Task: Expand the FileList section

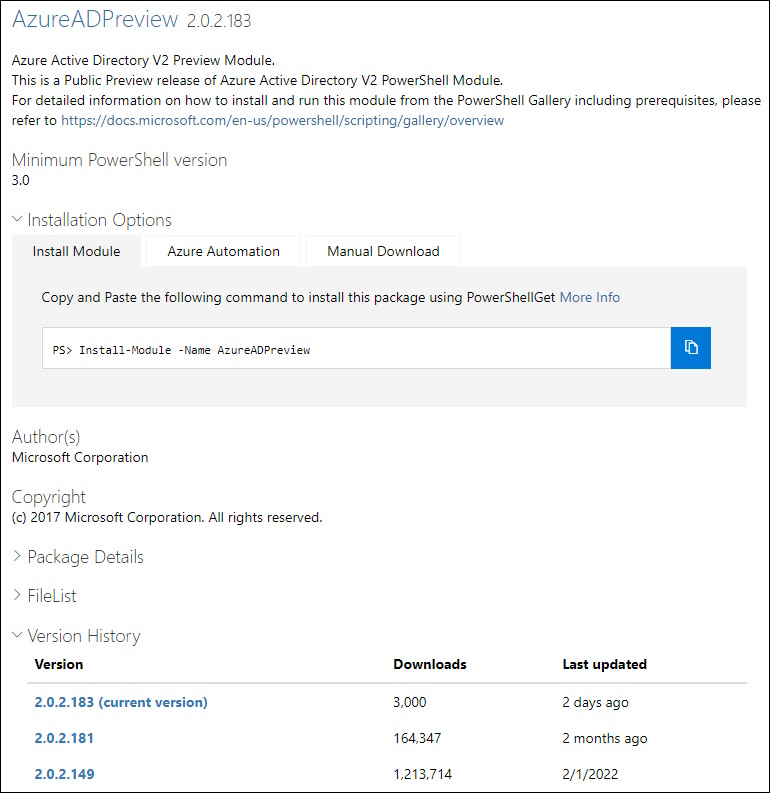Action: pyautogui.click(x=17, y=596)
